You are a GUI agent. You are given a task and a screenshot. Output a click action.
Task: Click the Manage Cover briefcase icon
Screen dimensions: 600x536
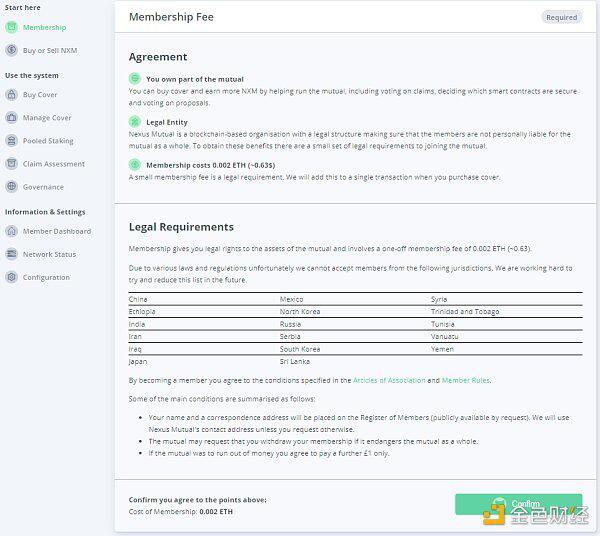[12, 117]
